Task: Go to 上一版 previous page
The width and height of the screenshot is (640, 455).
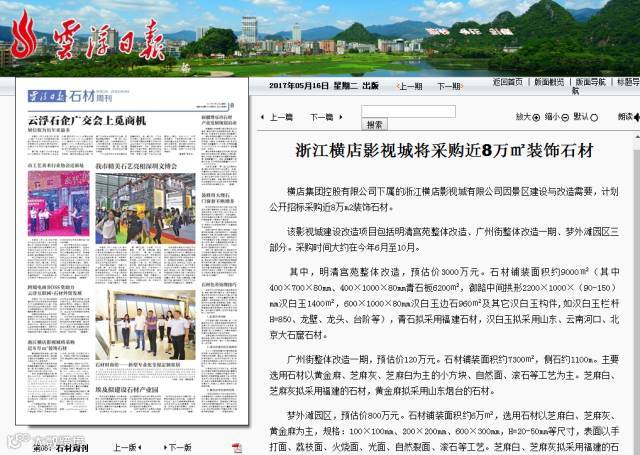Action: click(127, 448)
